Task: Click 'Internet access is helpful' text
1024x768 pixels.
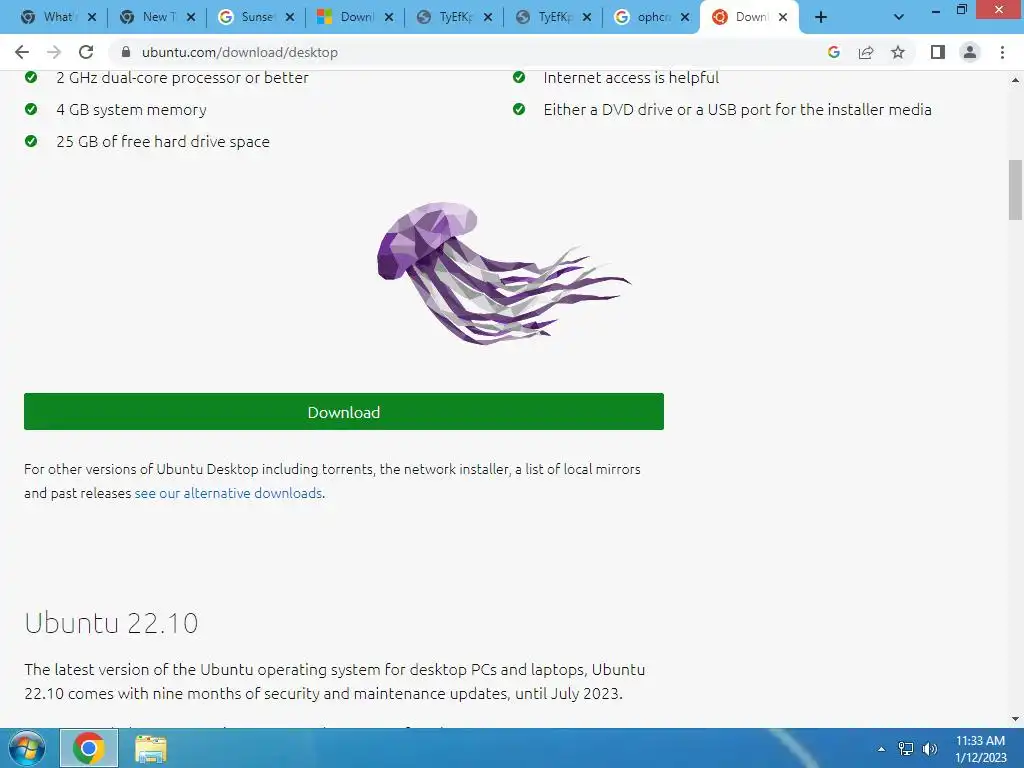Action: pos(631,78)
